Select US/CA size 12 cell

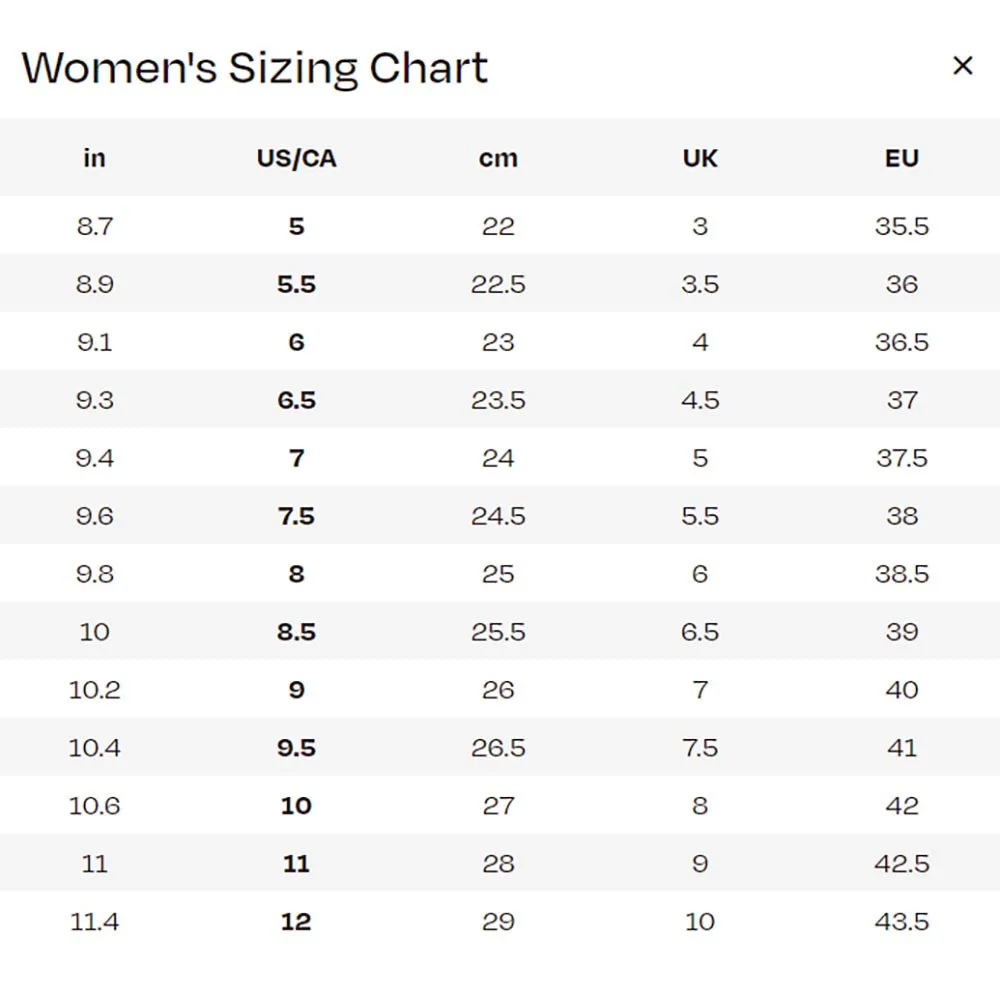point(296,922)
